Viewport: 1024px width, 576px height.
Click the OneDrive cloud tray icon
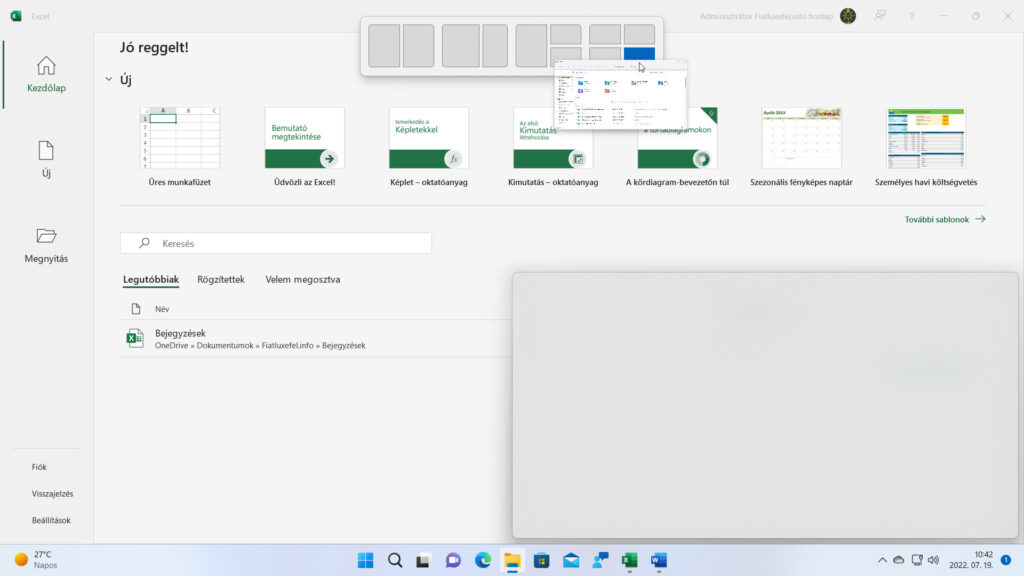tap(899, 560)
